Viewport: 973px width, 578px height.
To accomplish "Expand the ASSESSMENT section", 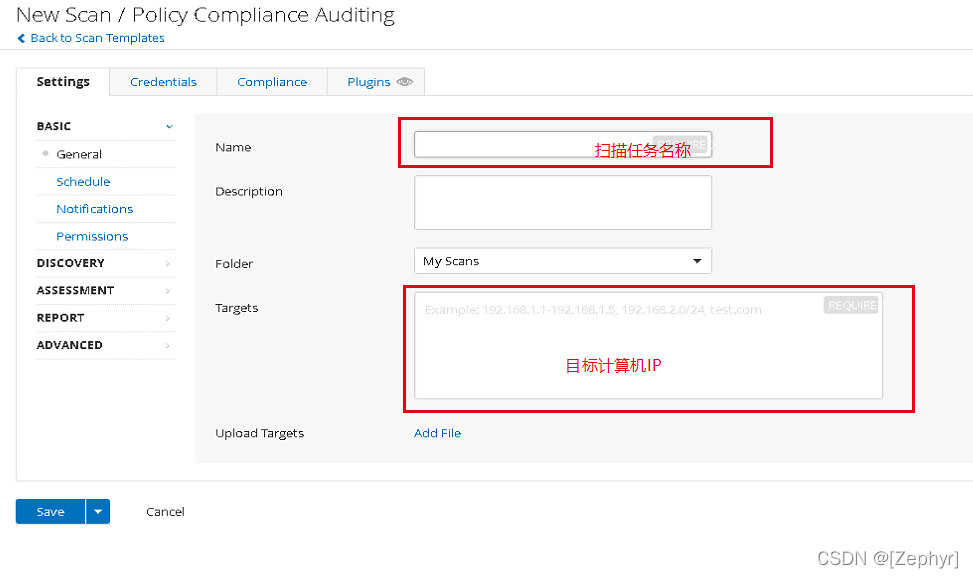I will 105,291.
